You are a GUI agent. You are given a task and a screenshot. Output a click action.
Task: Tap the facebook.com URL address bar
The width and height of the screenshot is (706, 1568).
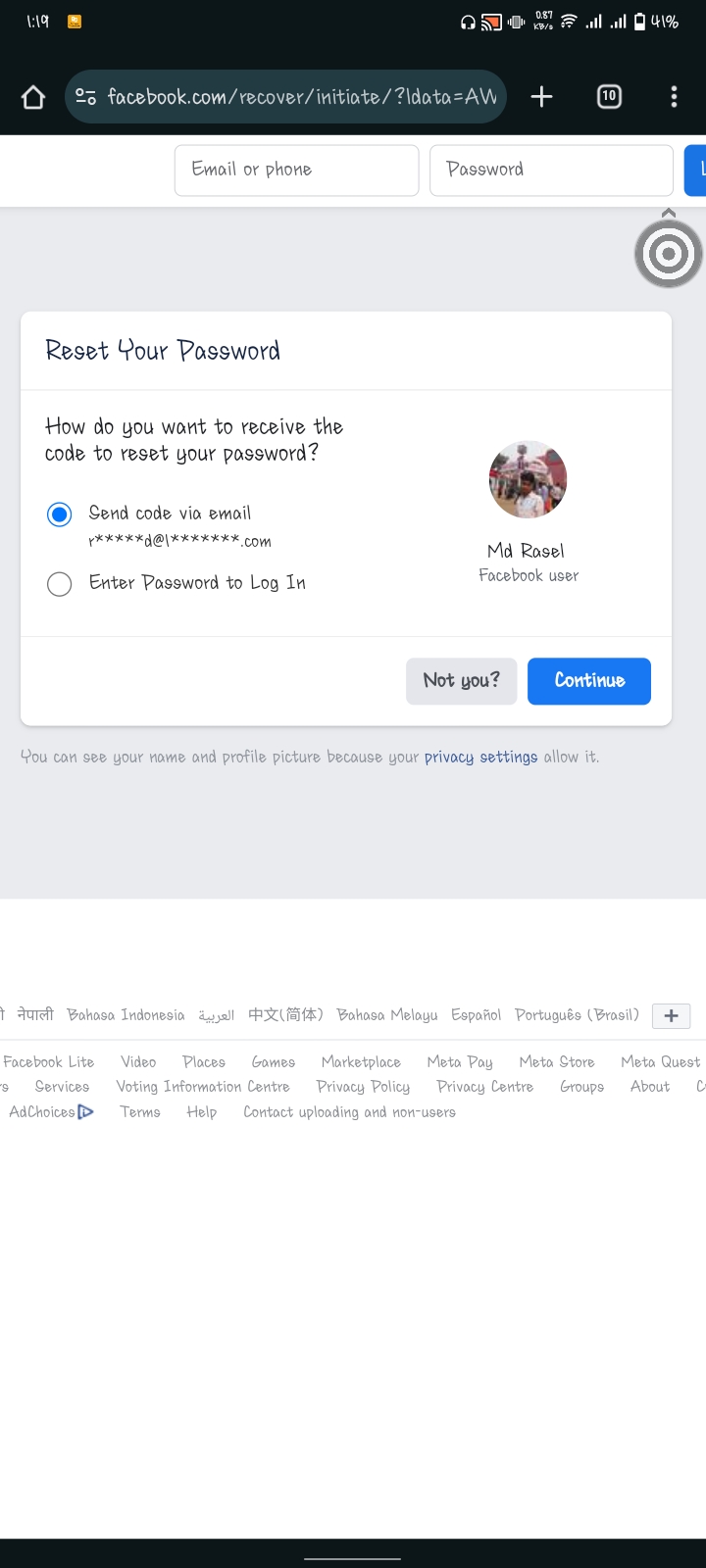click(302, 97)
